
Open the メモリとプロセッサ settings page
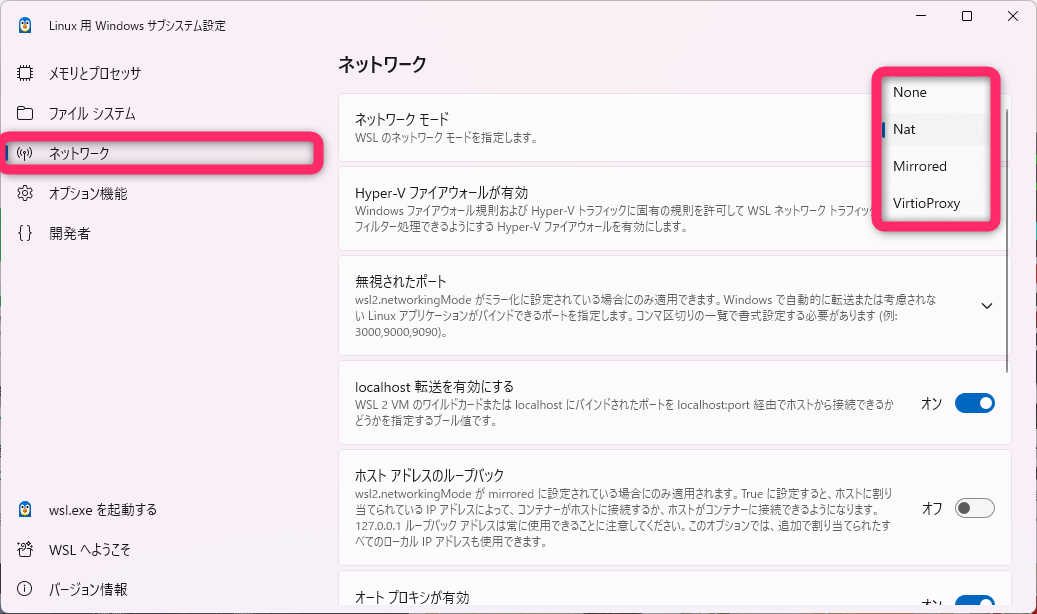coord(162,73)
